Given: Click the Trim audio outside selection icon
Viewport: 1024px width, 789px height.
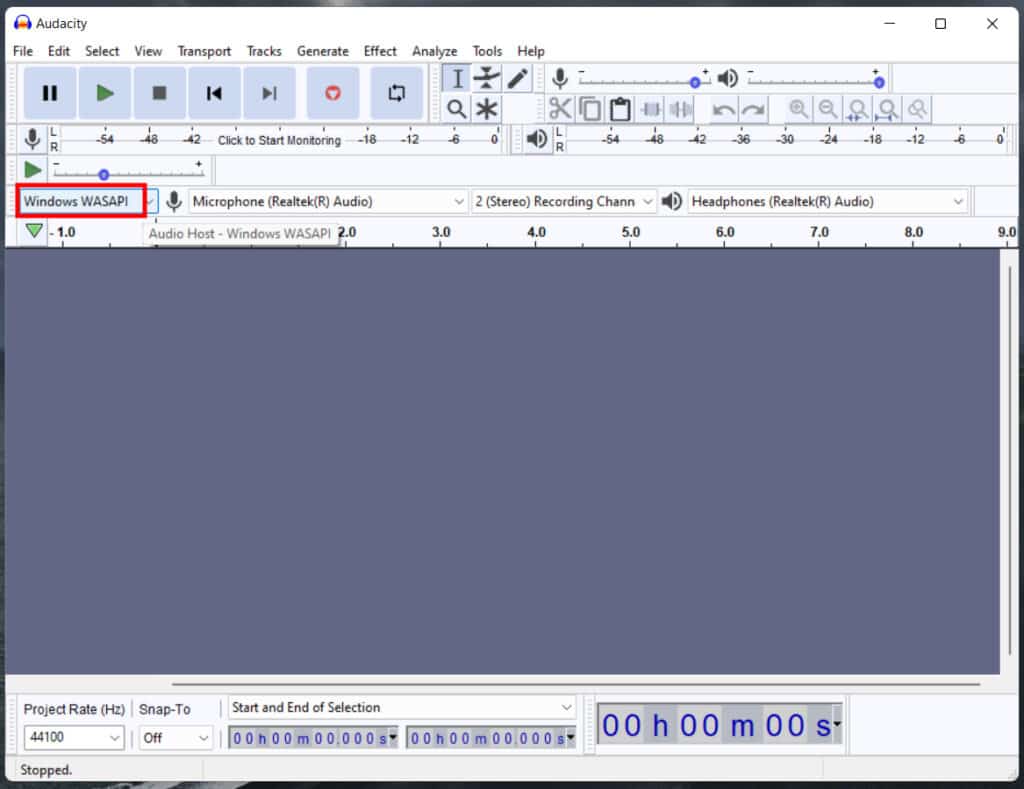Looking at the screenshot, I should 650,109.
